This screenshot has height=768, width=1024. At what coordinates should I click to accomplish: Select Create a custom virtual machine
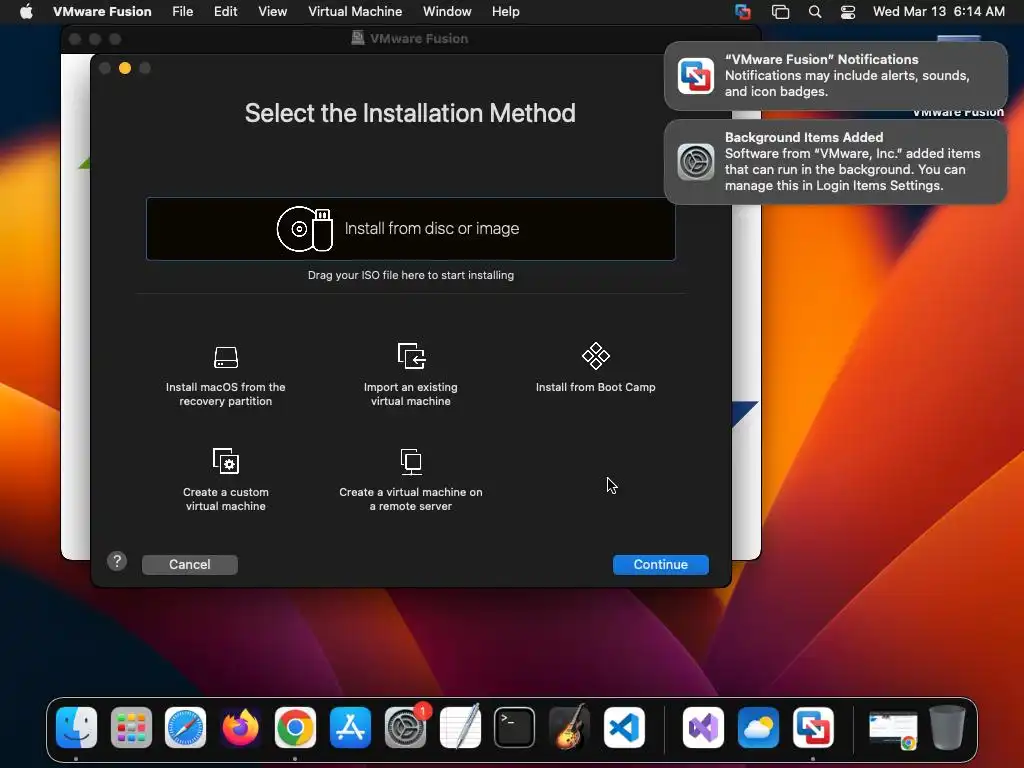point(225,480)
